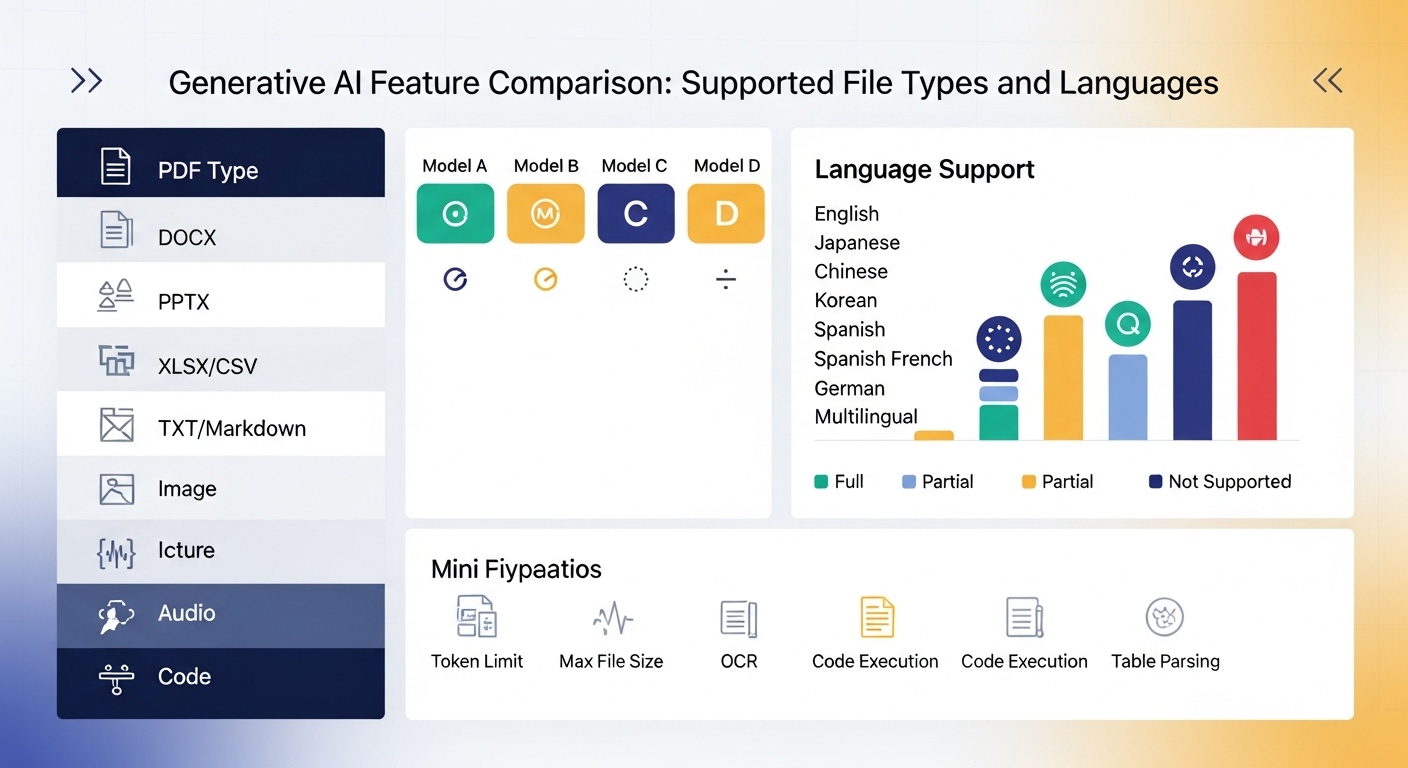
Task: Toggle the status circle under Model A
Action: (455, 280)
